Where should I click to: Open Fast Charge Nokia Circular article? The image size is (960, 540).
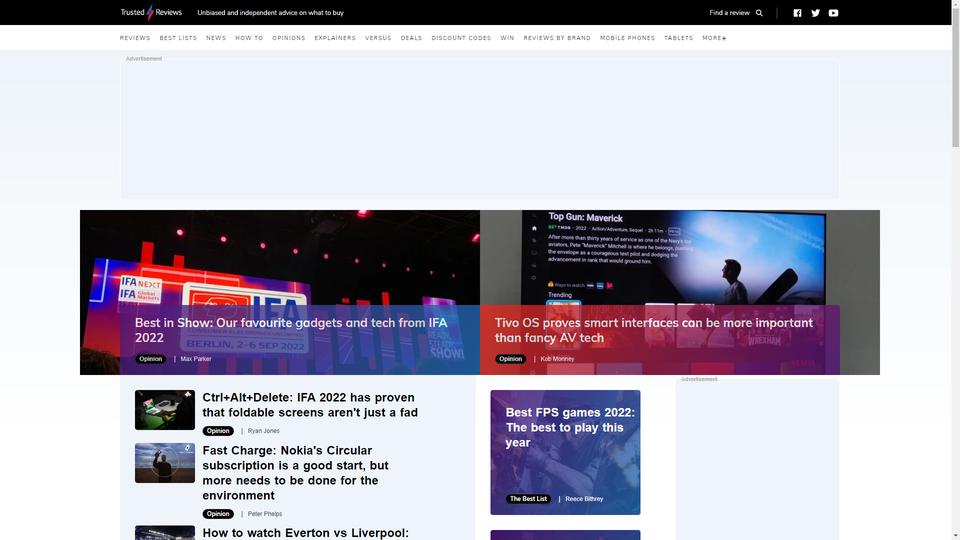click(x=296, y=473)
